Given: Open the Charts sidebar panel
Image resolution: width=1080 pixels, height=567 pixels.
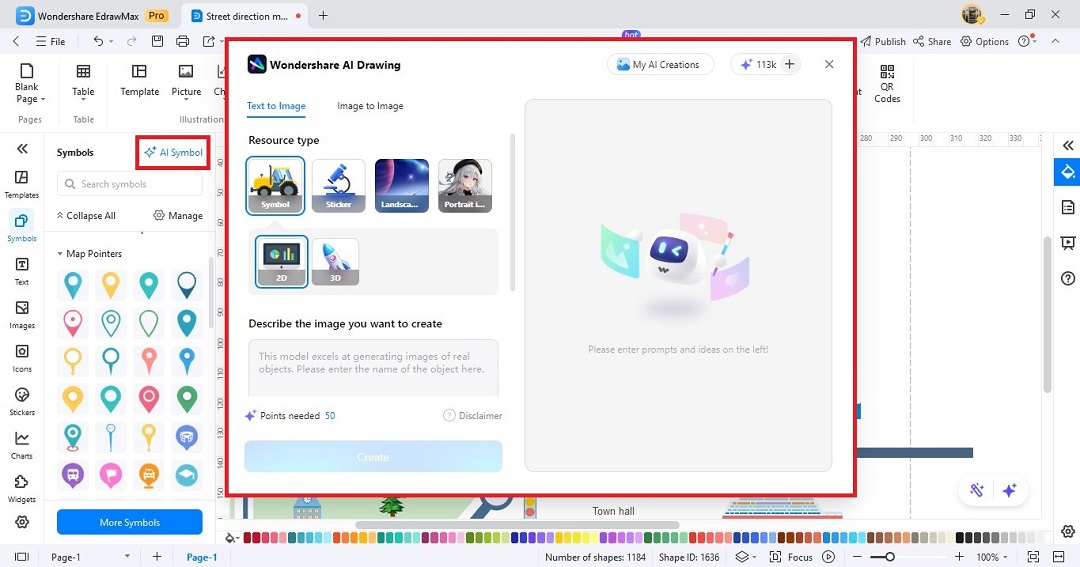Looking at the screenshot, I should click(x=22, y=445).
